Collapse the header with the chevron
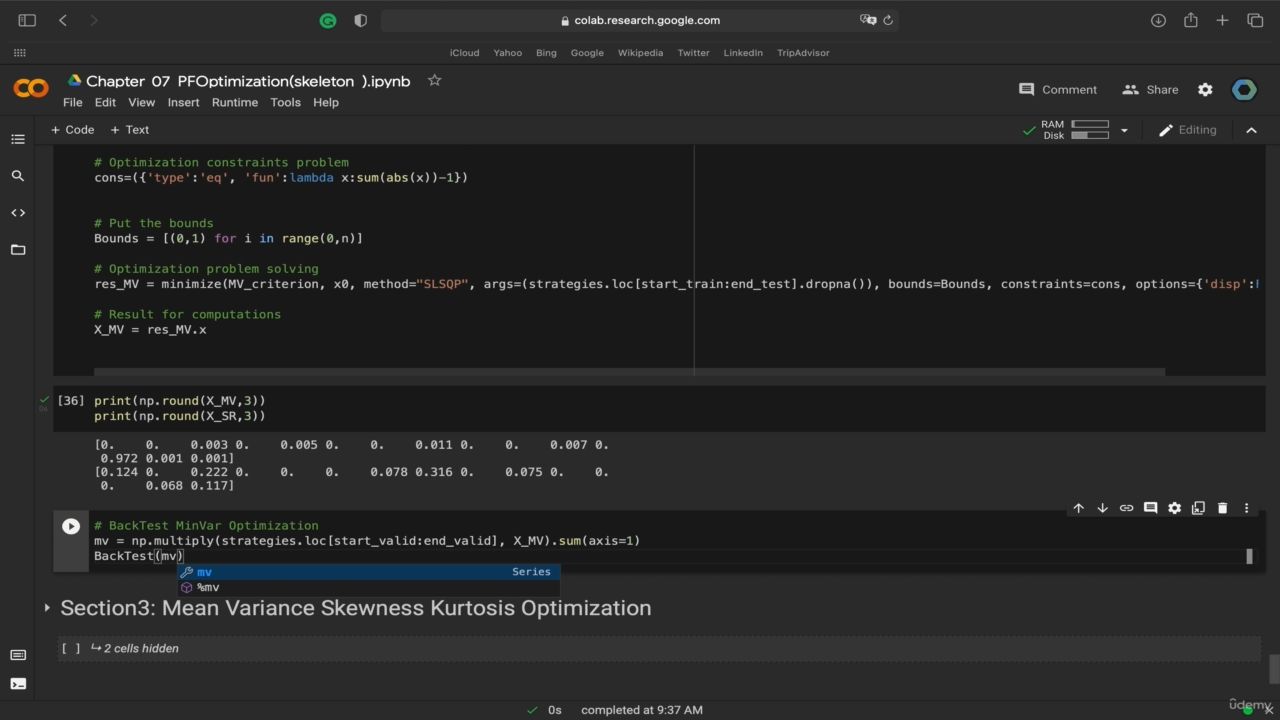1280x720 pixels. 1251,130
